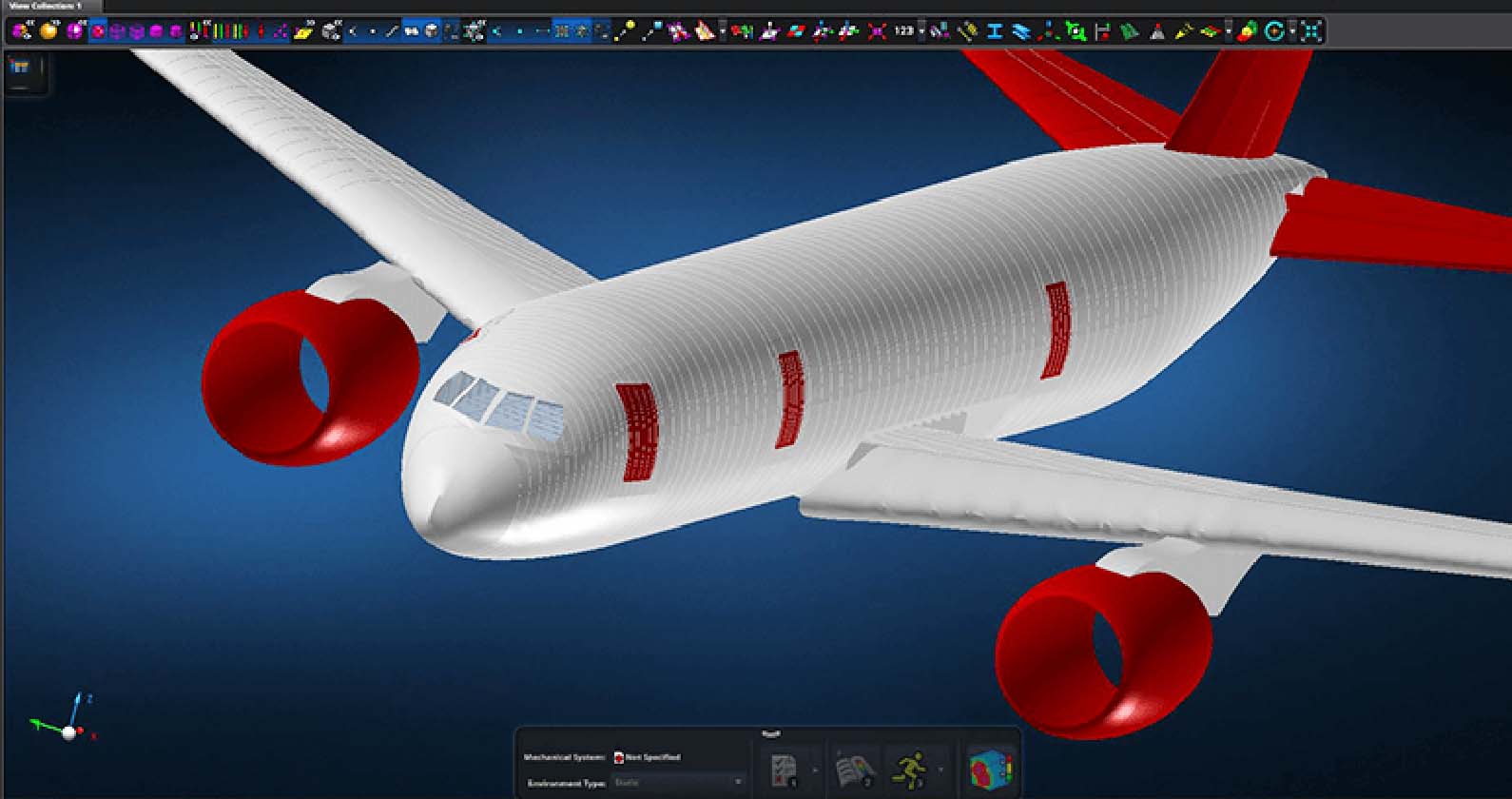
Task: Open dropdown beside triangular mesh icon
Action: (x=723, y=31)
